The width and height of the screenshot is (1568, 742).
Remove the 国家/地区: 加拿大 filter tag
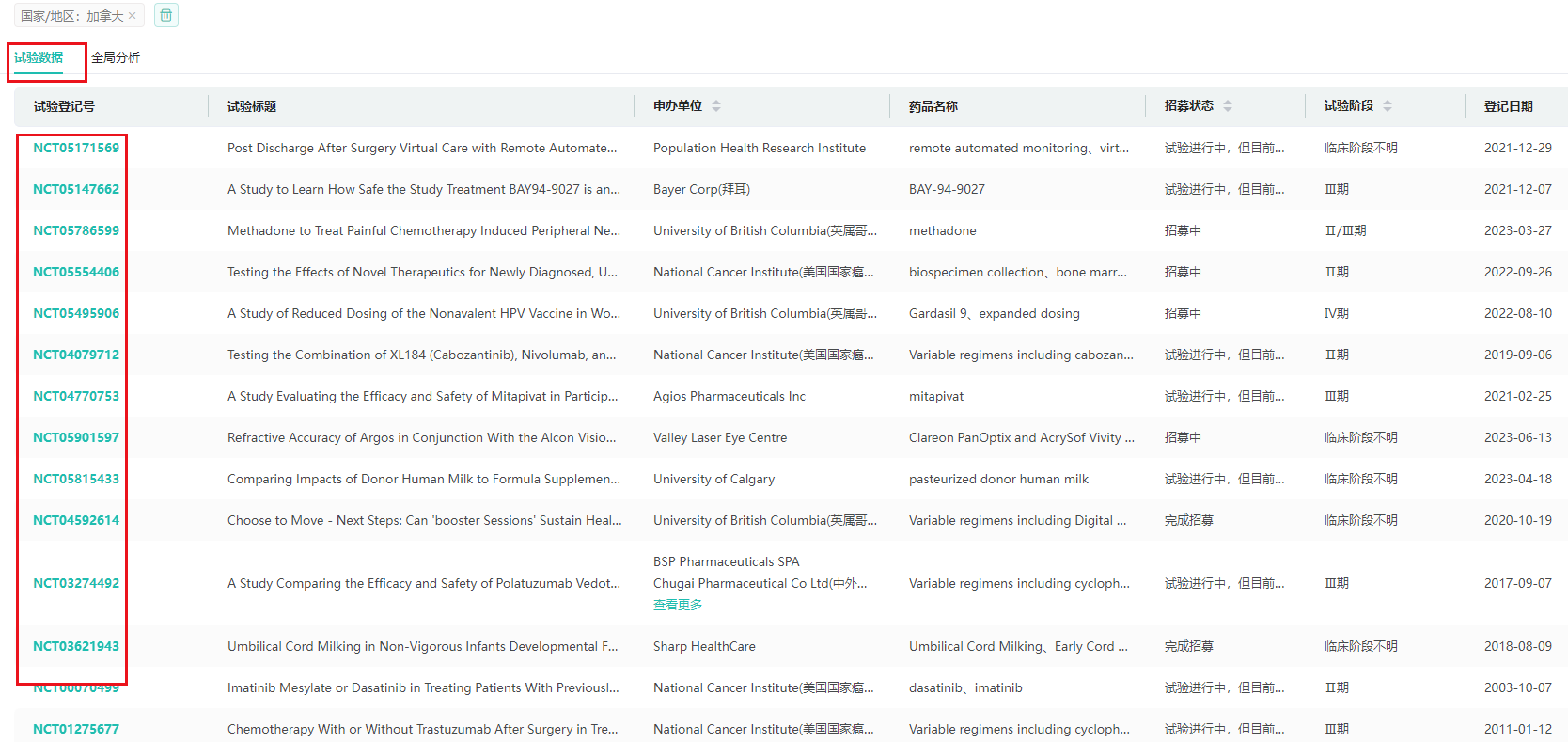point(133,16)
